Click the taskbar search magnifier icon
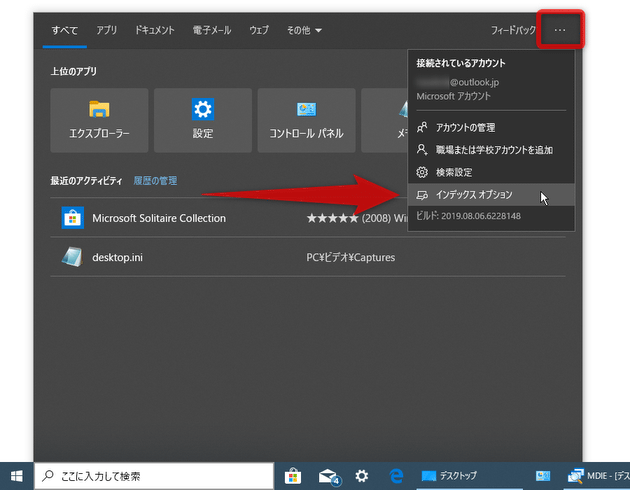 48,476
